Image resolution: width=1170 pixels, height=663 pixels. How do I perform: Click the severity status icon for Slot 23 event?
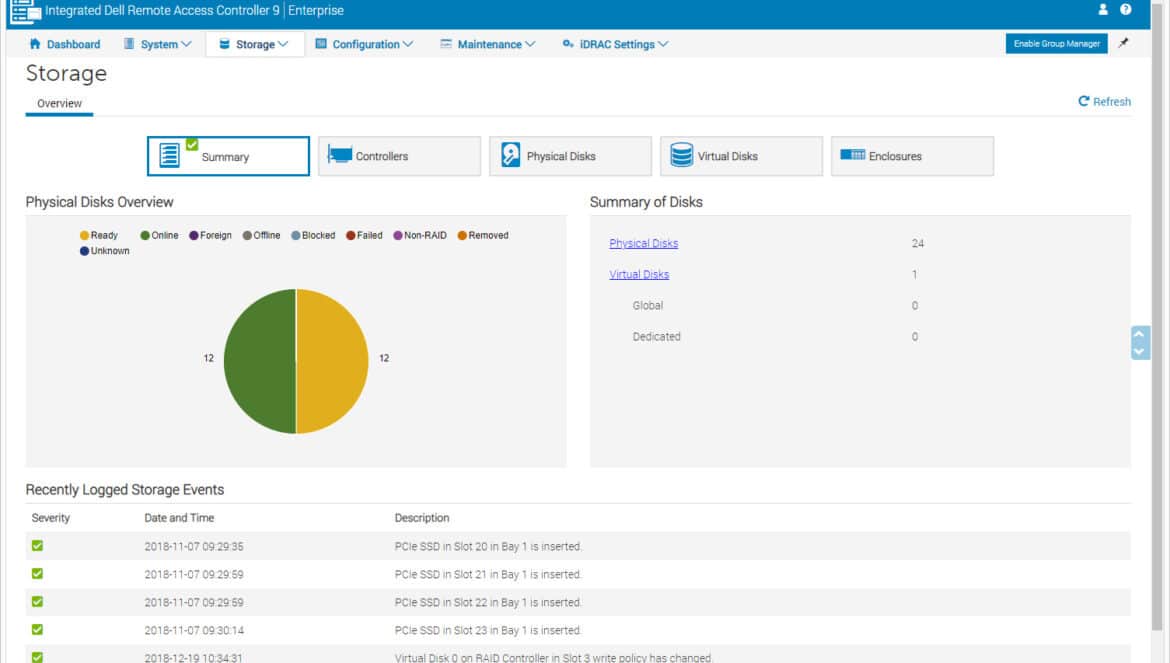(37, 629)
